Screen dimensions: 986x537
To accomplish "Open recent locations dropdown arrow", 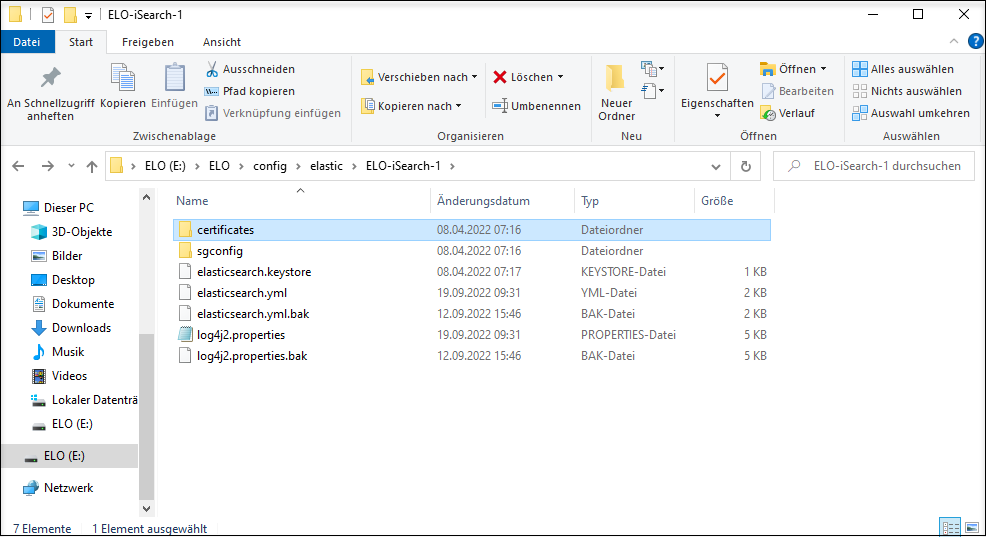I will (x=71, y=166).
